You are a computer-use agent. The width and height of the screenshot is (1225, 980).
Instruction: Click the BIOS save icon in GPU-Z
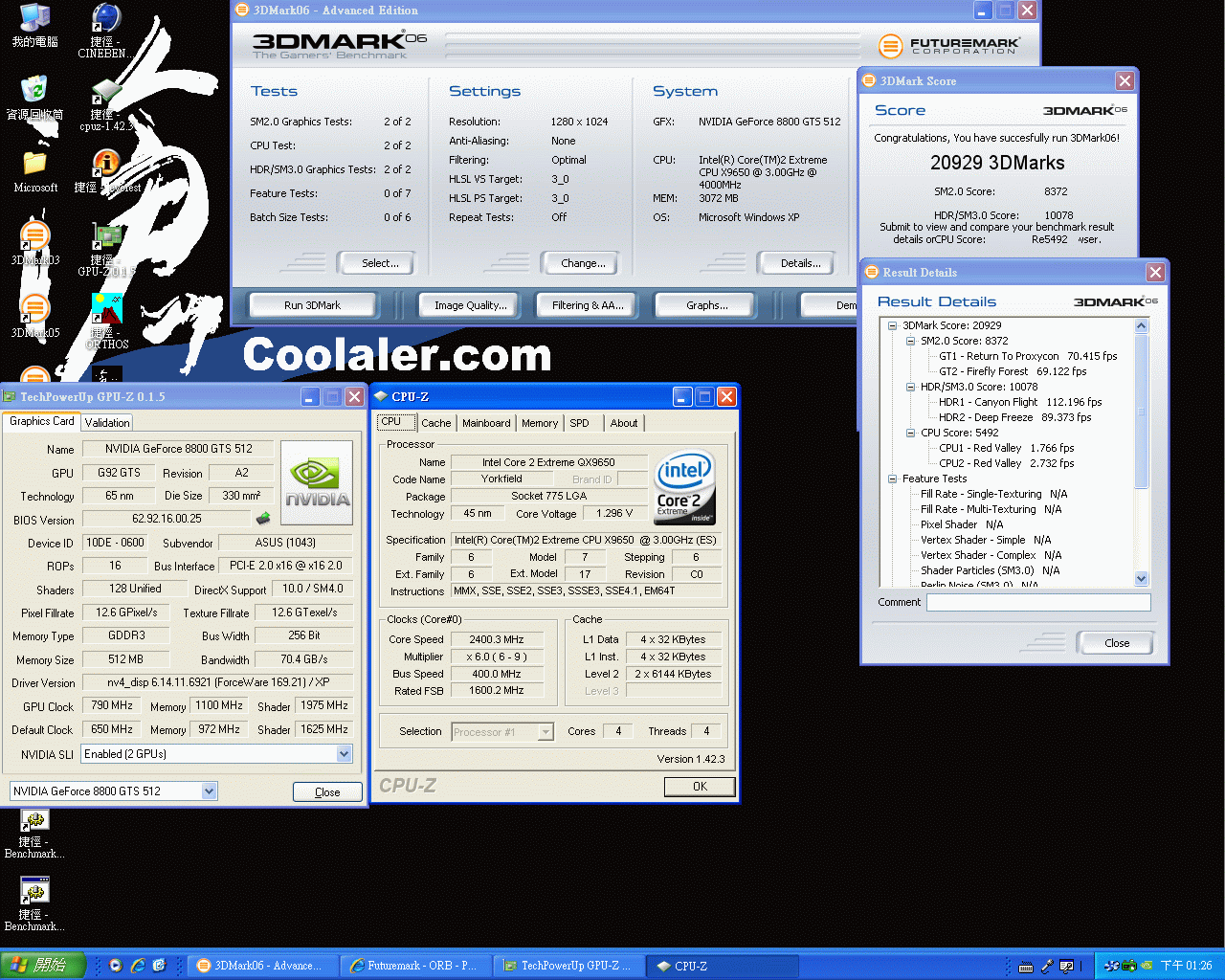point(263,519)
